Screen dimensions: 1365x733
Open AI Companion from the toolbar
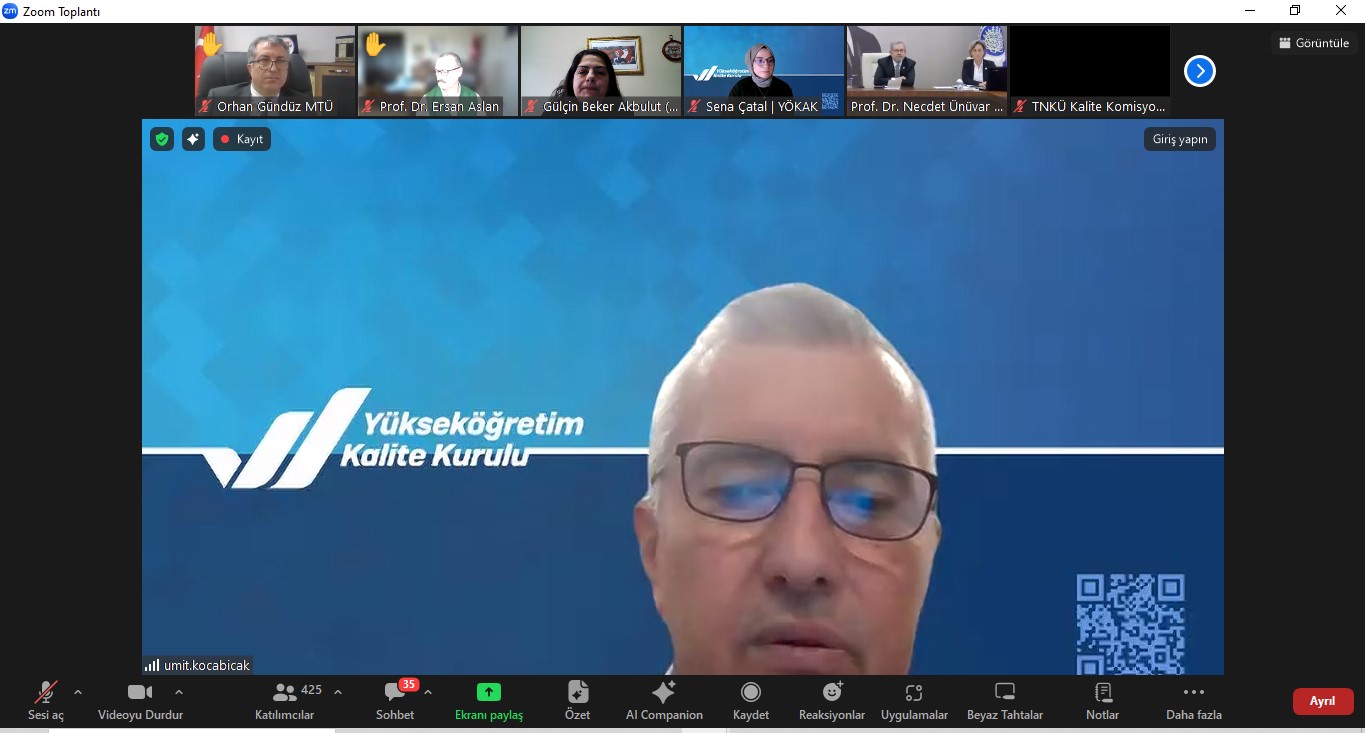(663, 693)
